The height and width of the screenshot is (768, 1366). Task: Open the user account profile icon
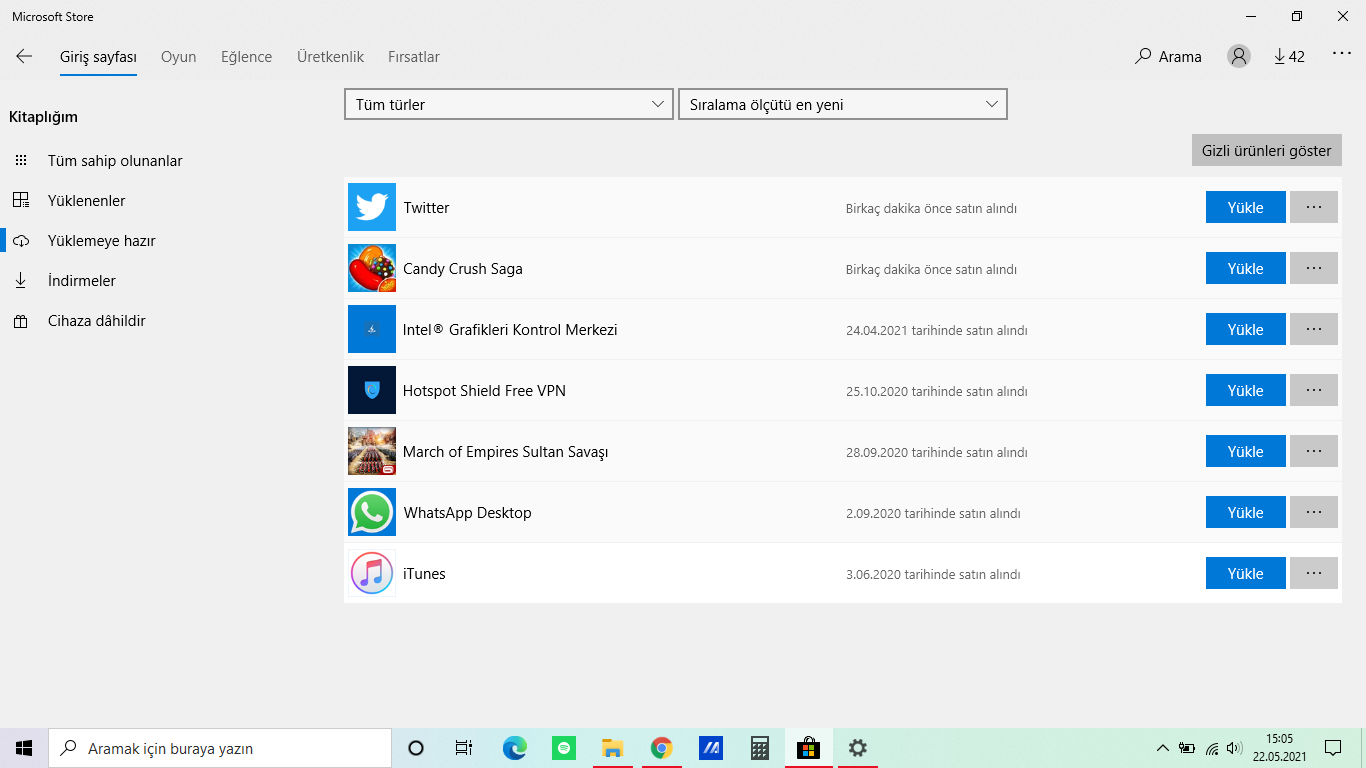click(1239, 56)
